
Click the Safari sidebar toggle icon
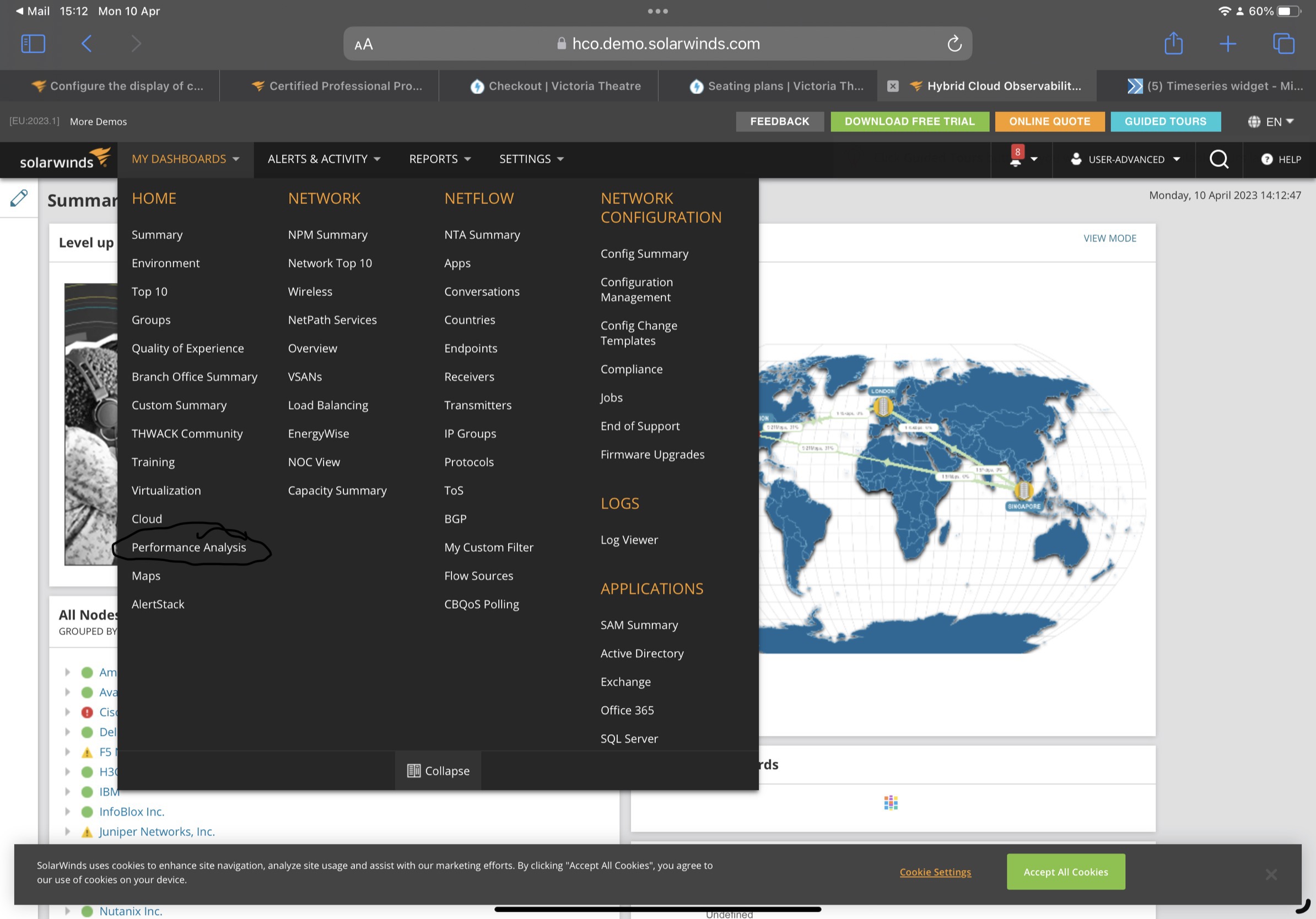33,44
